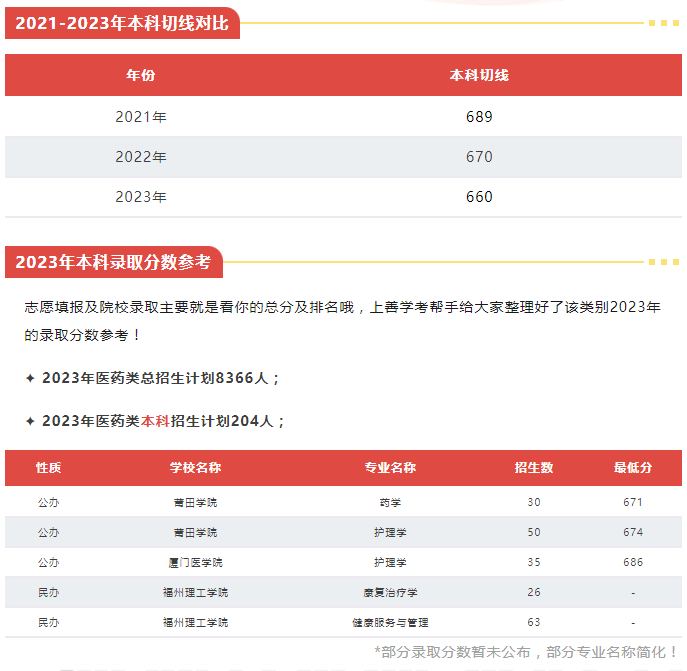Select 莆田学院 in the 药学 row
Viewport: 687px width, 671px height.
point(195,502)
